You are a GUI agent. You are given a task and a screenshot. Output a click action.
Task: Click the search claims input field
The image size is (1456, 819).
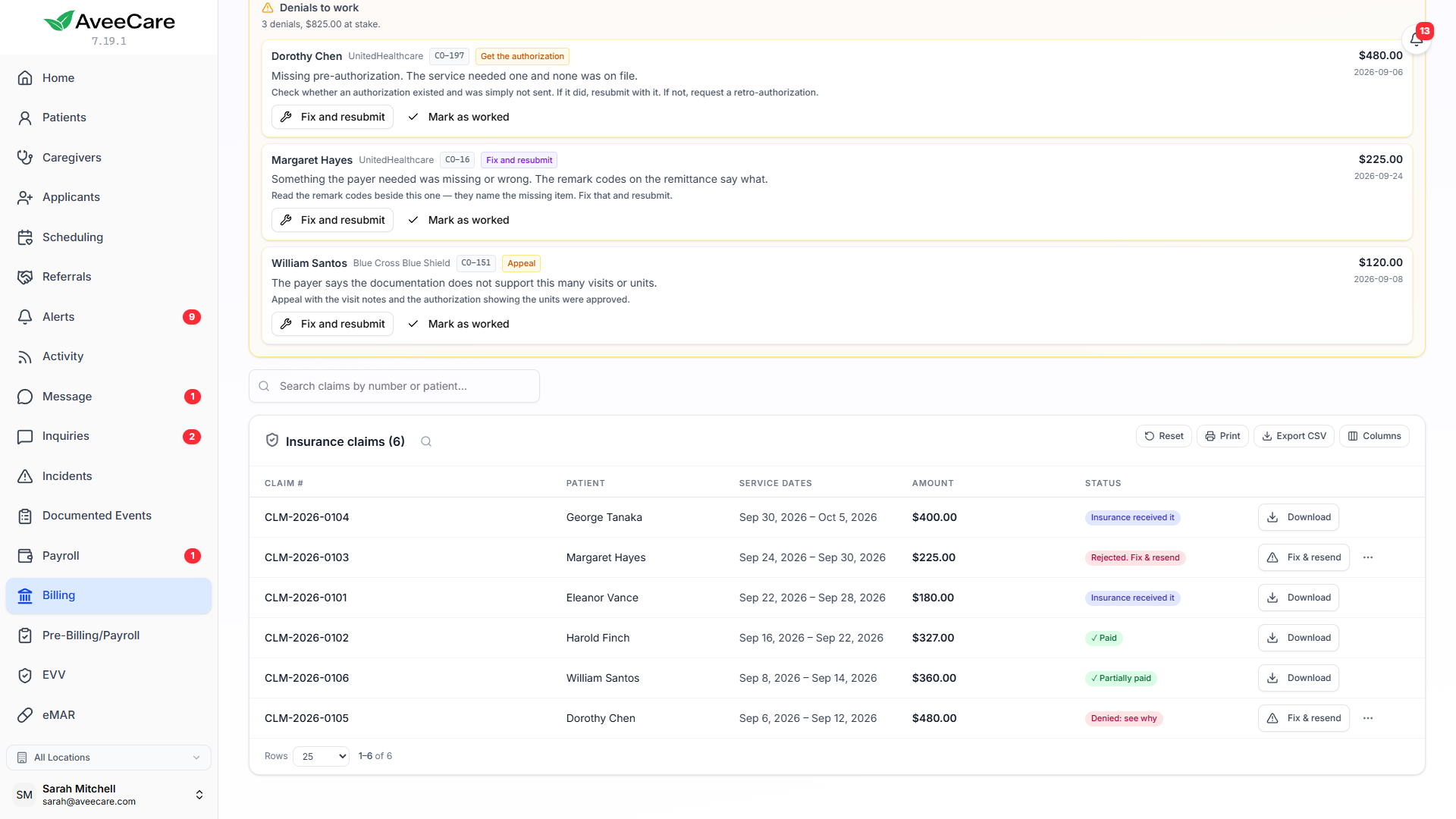[x=394, y=386]
